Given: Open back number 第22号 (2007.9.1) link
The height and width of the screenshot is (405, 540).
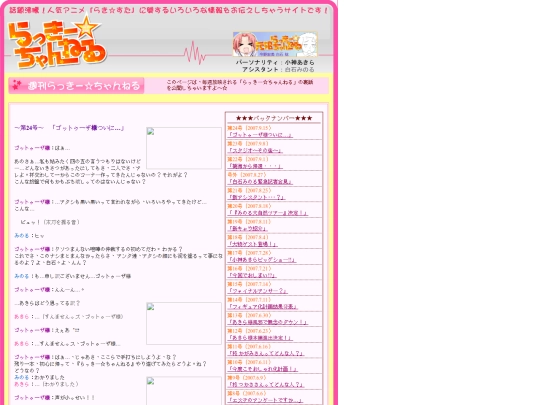Looking at the screenshot, I should tap(255, 166).
